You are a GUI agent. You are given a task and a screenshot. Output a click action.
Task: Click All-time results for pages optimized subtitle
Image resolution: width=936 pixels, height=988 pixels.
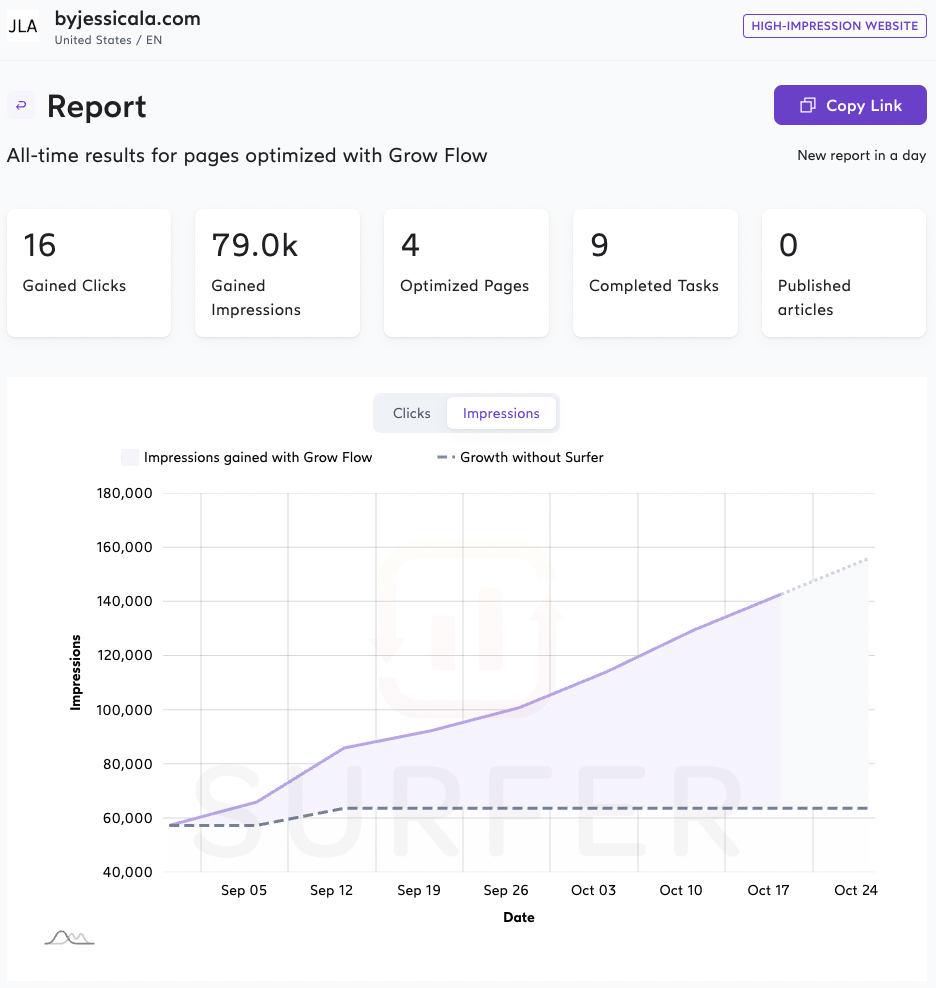click(x=247, y=156)
